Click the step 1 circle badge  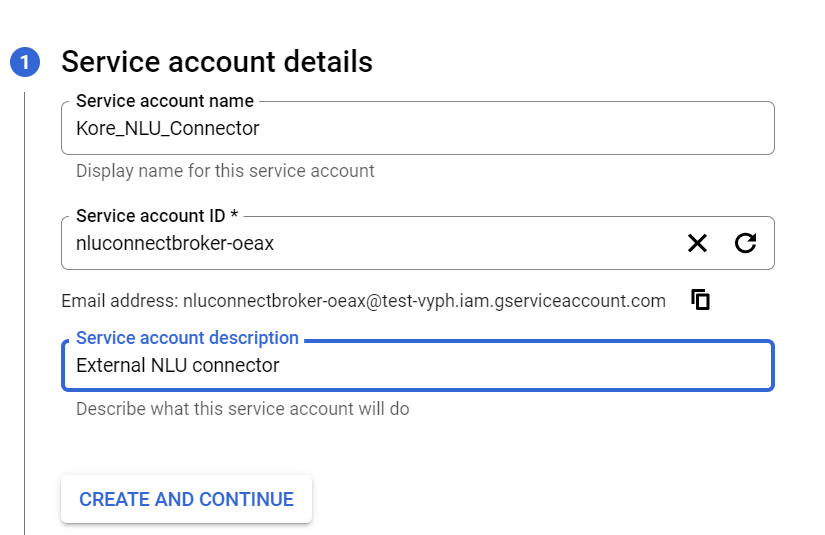pos(25,62)
